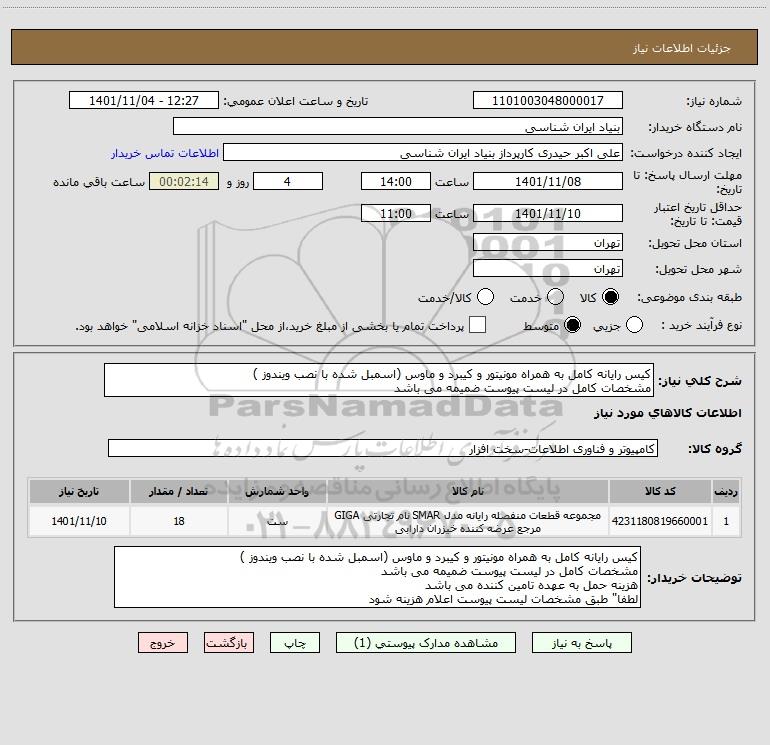This screenshot has height=745, width=770.
Task: Toggle the اسناد خزانه اسلامی payment checkbox
Action: 477,325
